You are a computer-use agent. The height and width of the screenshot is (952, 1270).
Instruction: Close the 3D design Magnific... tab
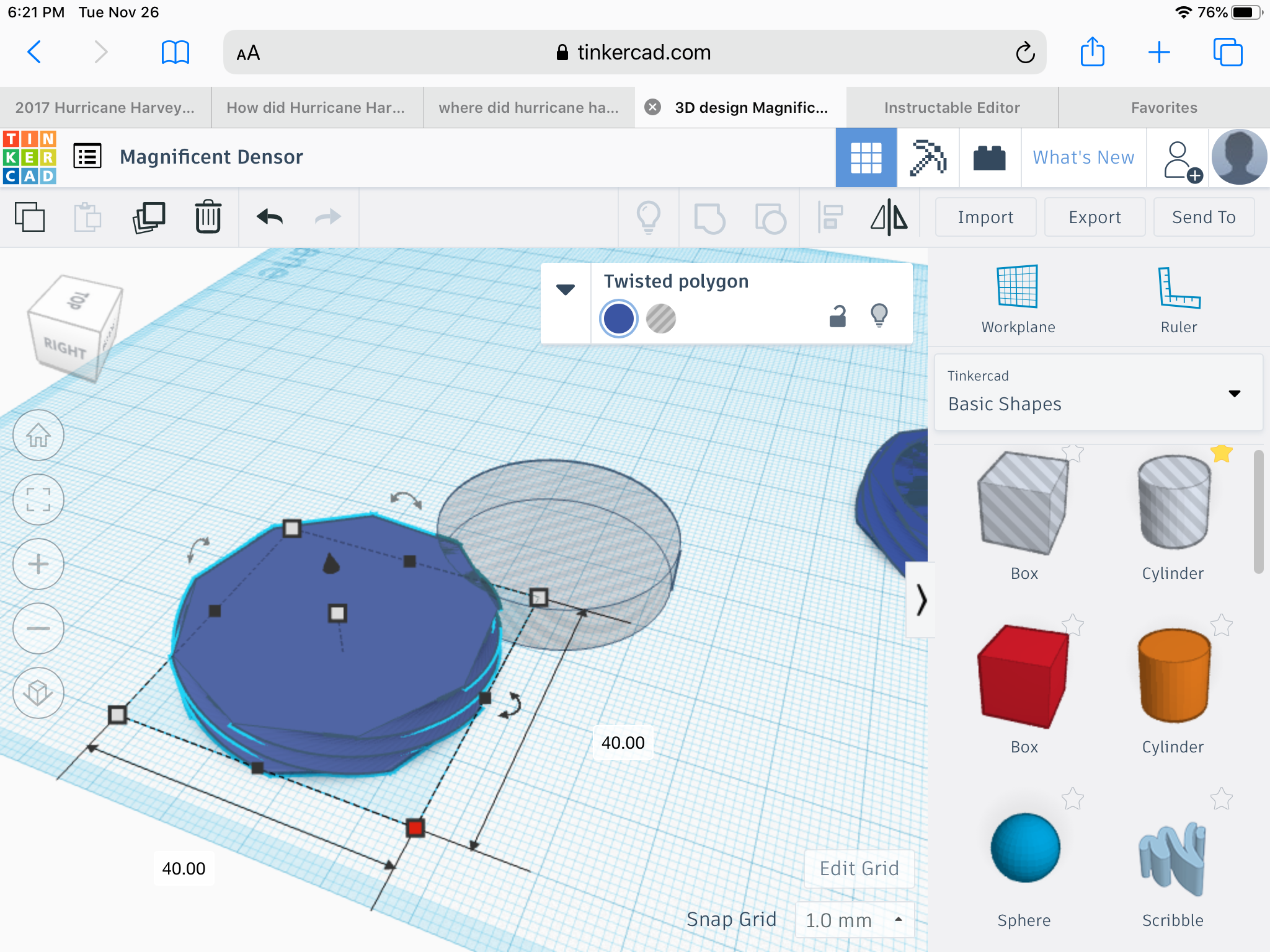click(652, 107)
